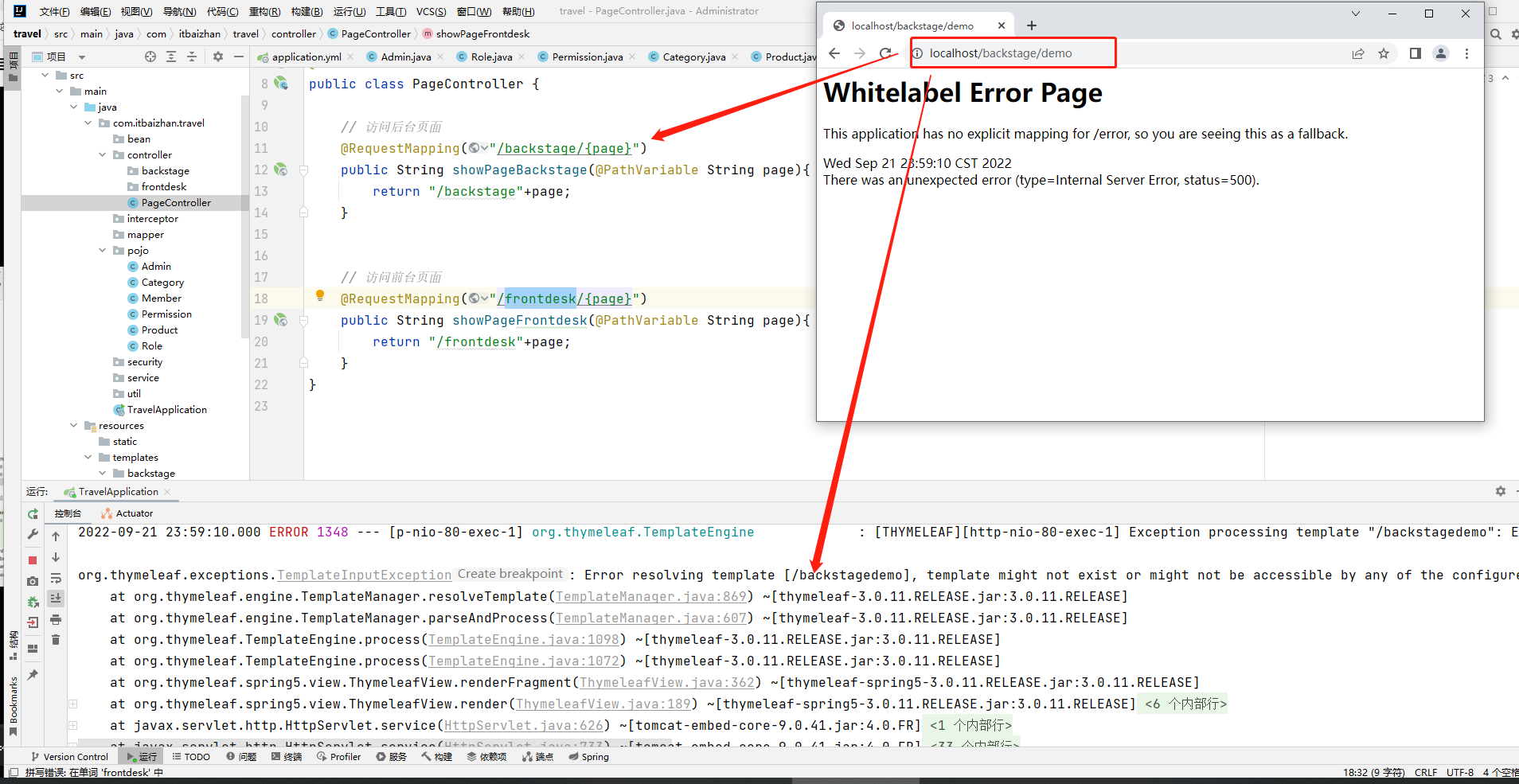Collapse the controller package

tap(102, 155)
